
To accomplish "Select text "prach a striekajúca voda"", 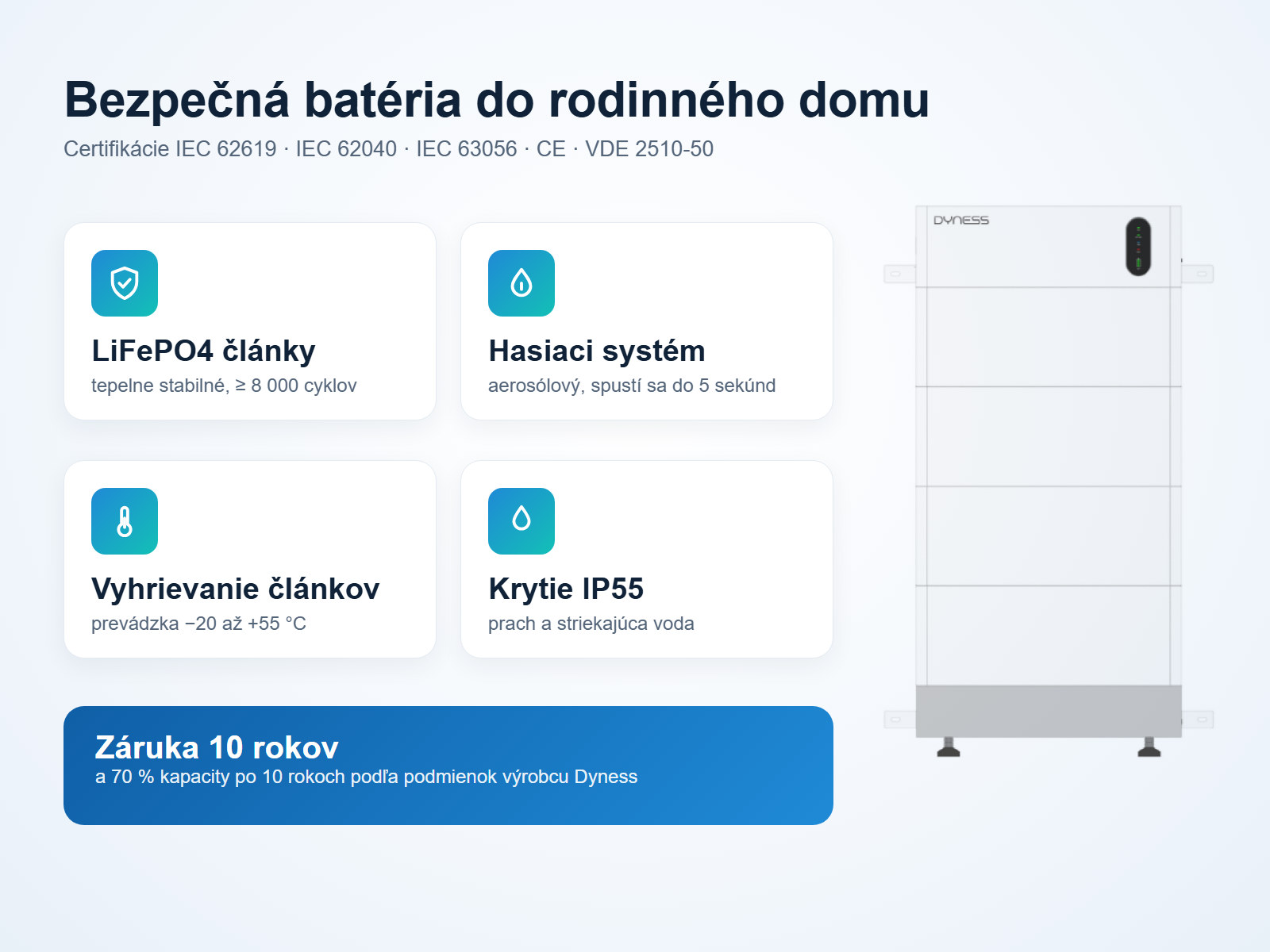I will click(591, 624).
